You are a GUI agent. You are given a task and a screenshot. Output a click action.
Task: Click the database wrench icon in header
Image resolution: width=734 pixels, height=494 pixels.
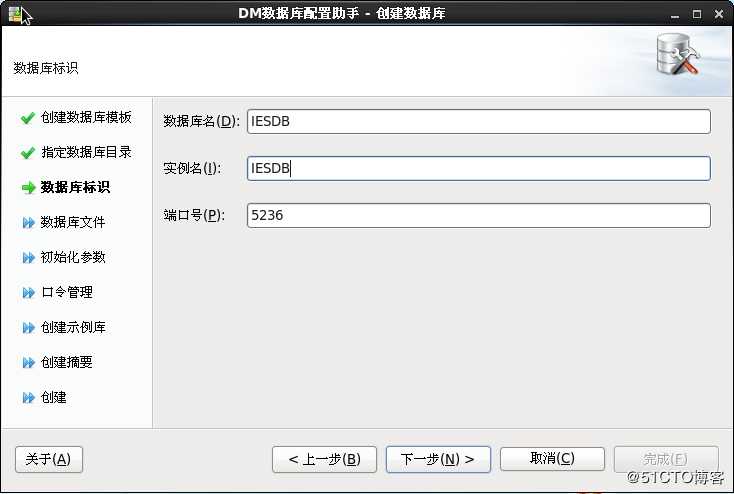680,56
